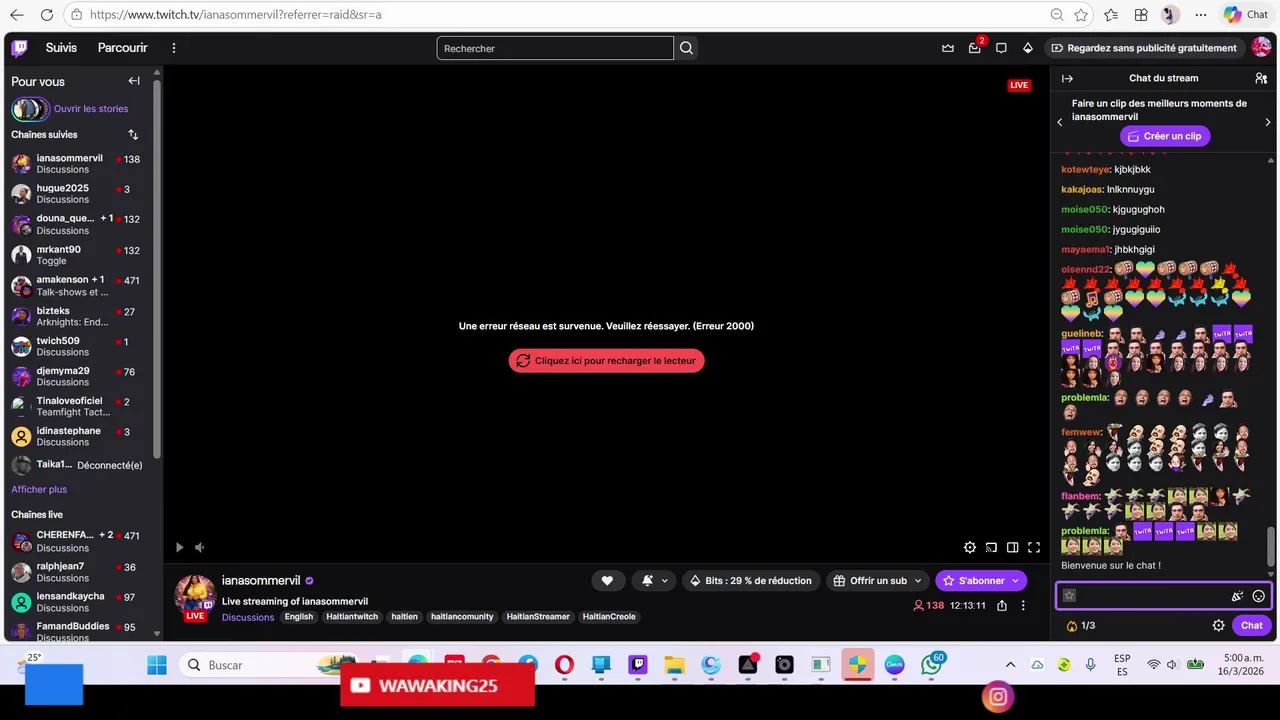This screenshot has height=720, width=1280.
Task: Open the emote picker smiley in chat
Action: 1259,596
